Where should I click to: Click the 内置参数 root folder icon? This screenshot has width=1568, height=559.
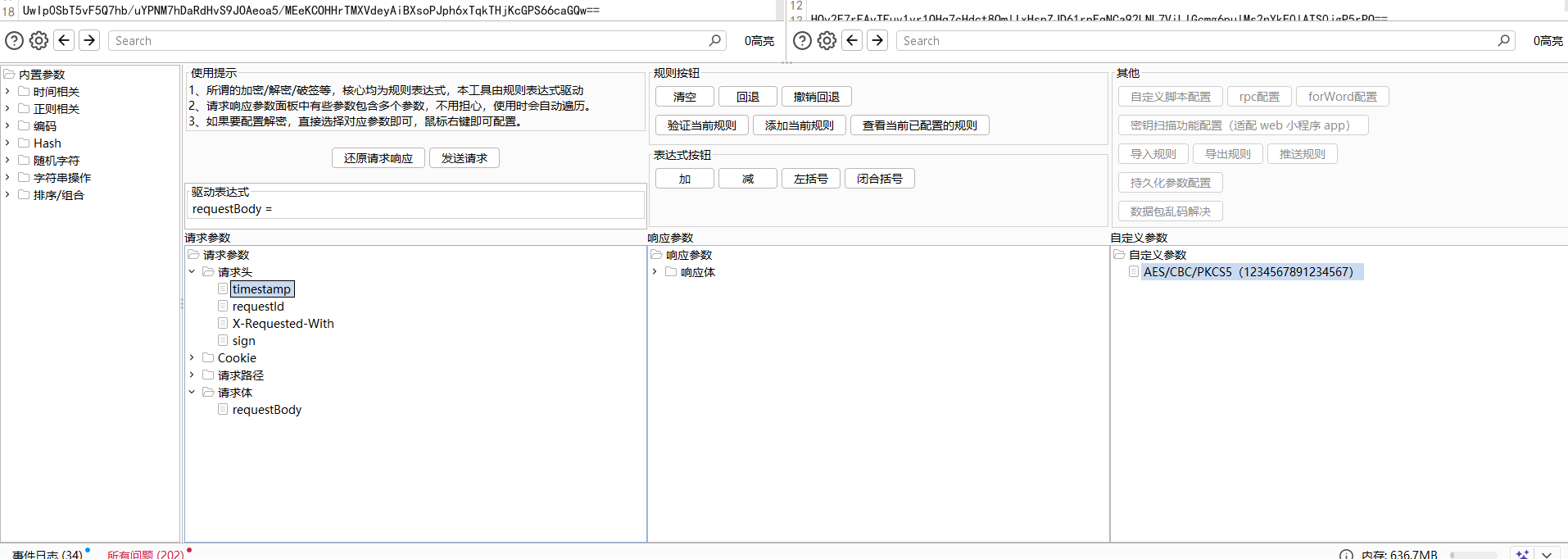pyautogui.click(x=10, y=74)
